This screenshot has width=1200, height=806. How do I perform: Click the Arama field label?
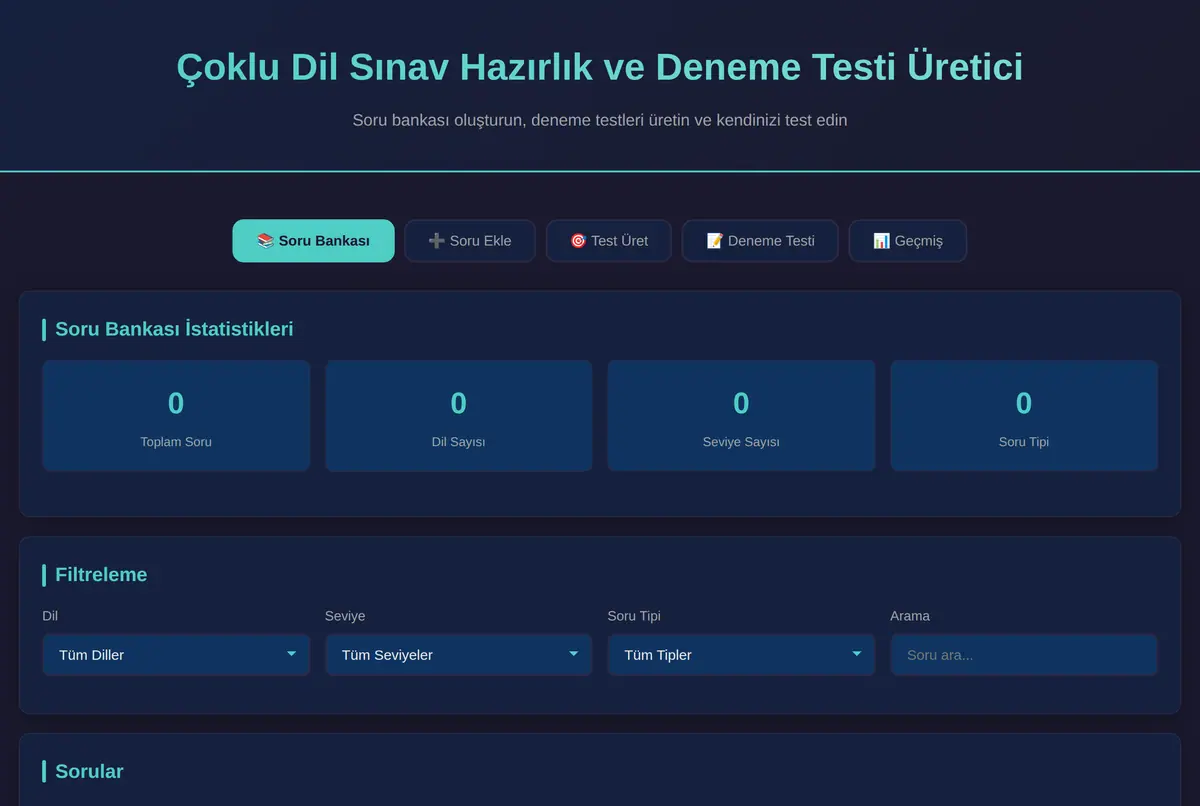click(910, 616)
